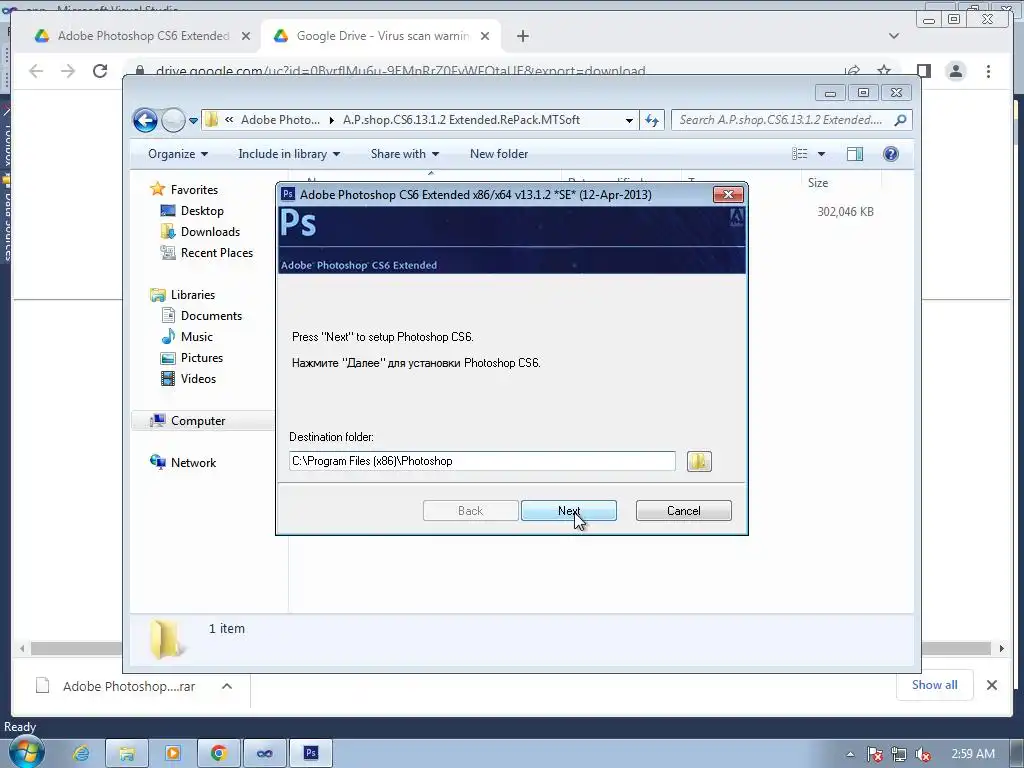Bookmark this page star icon
1024x768 pixels.
click(884, 71)
